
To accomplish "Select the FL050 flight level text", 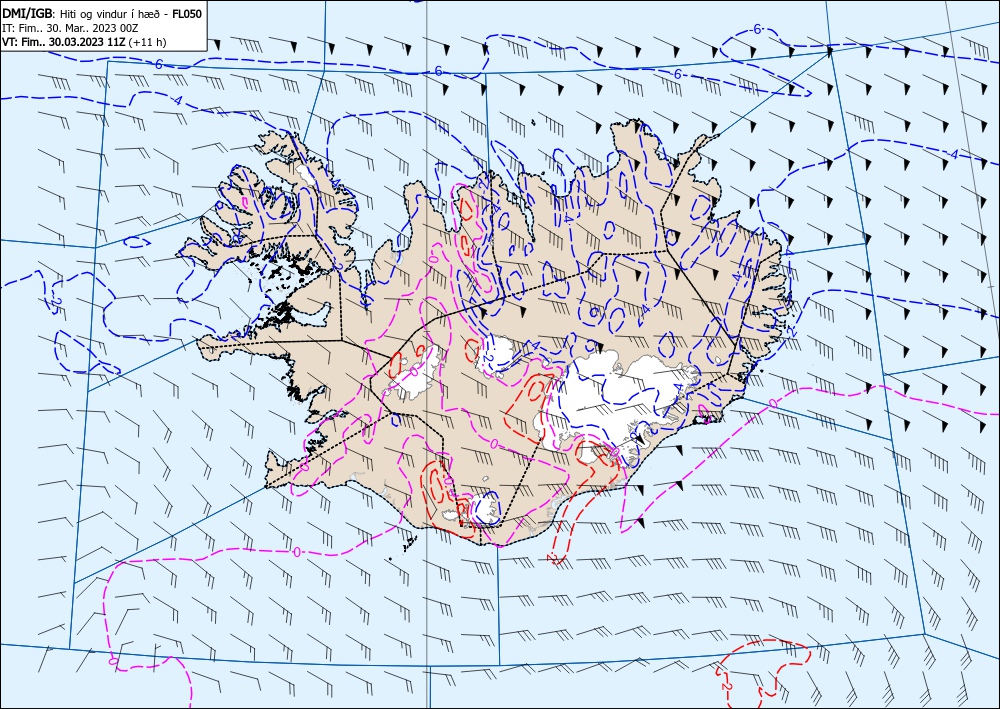I will point(187,13).
